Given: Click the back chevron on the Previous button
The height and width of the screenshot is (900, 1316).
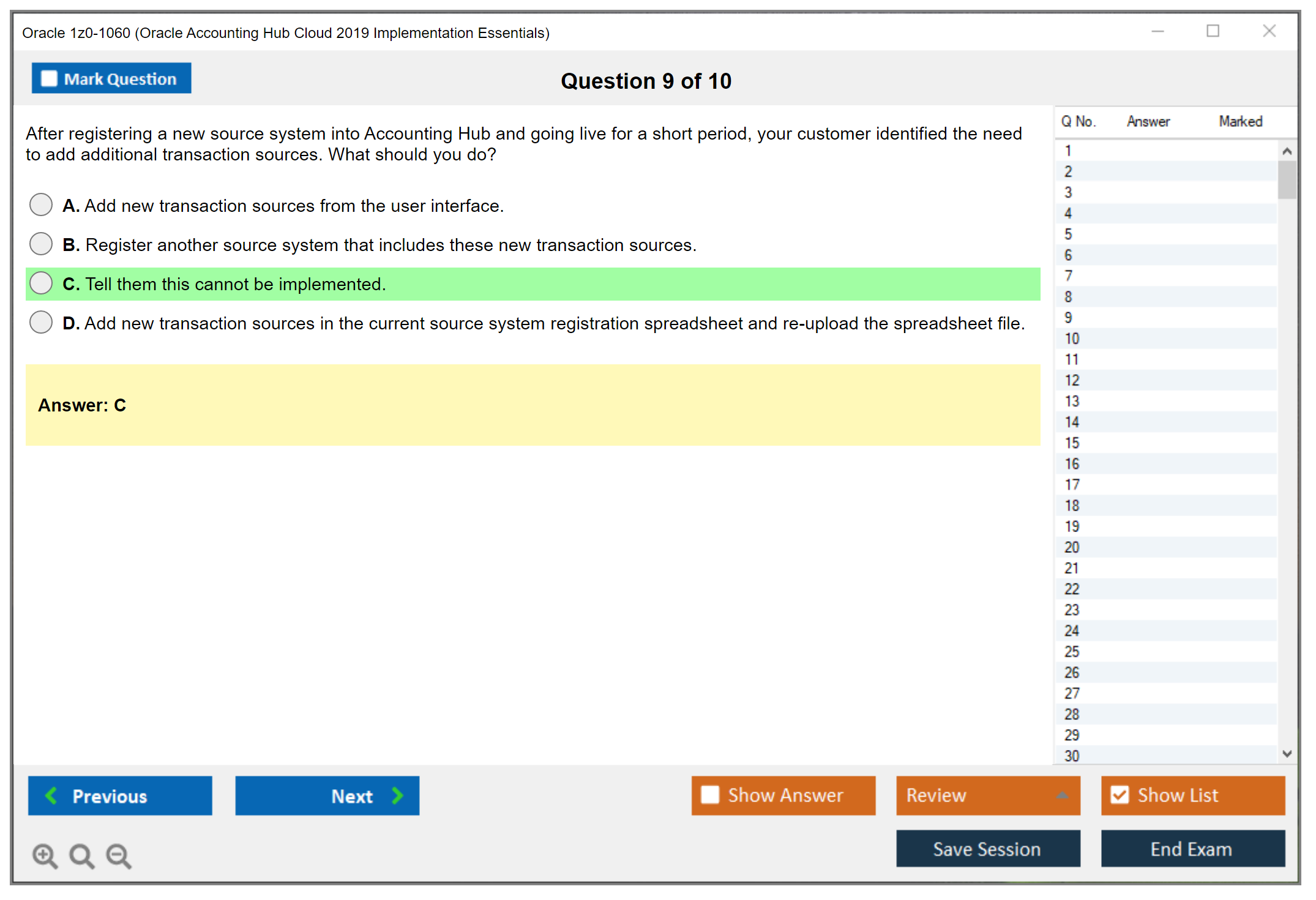Looking at the screenshot, I should [x=51, y=795].
